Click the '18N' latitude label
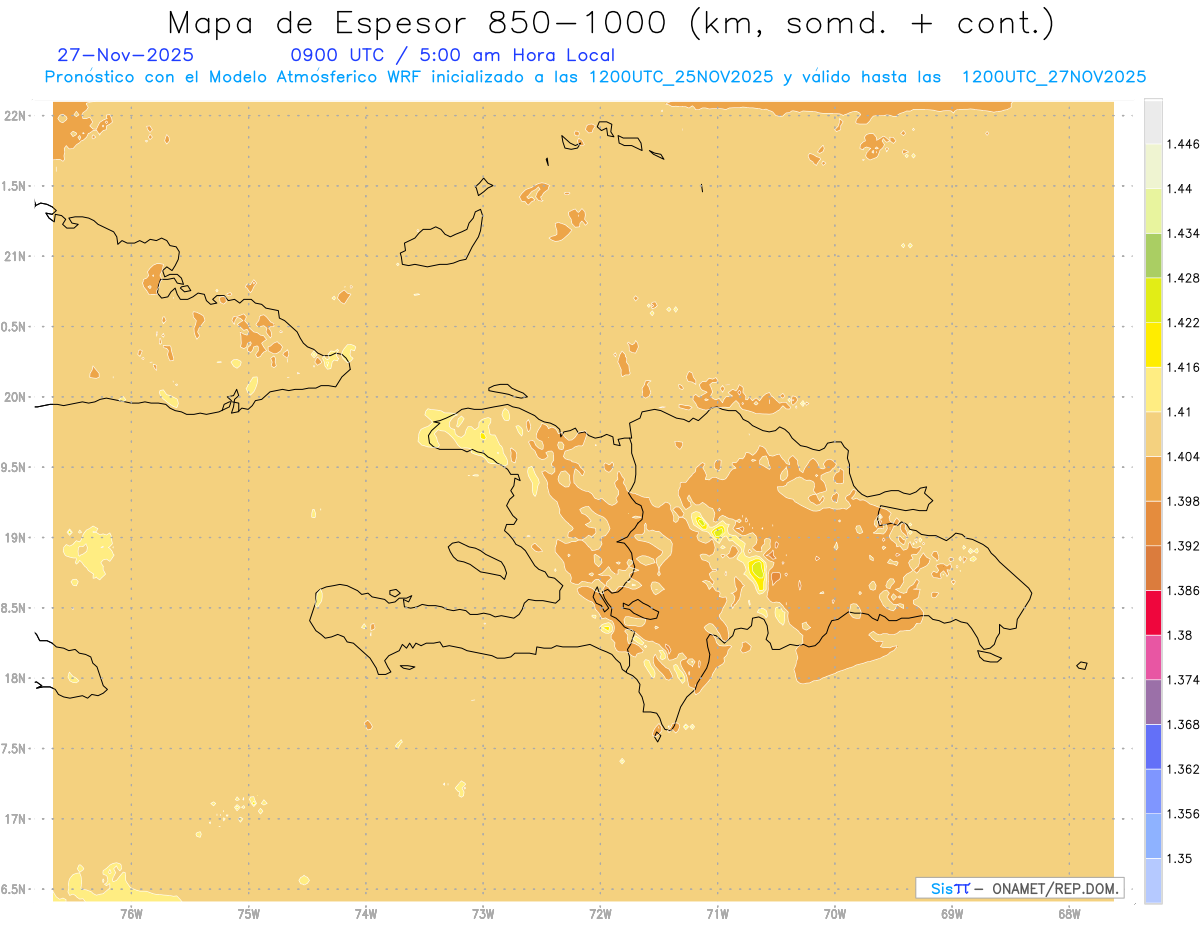This screenshot has height=927, width=1200. (x=17, y=678)
